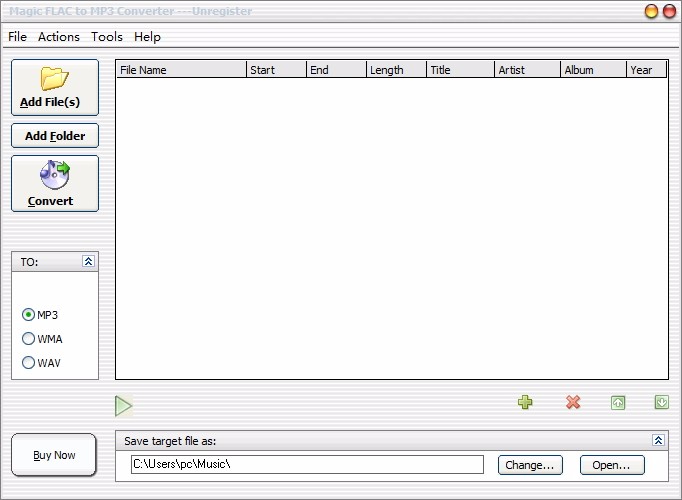Click the End column header
The width and height of the screenshot is (682, 500).
[x=337, y=70]
